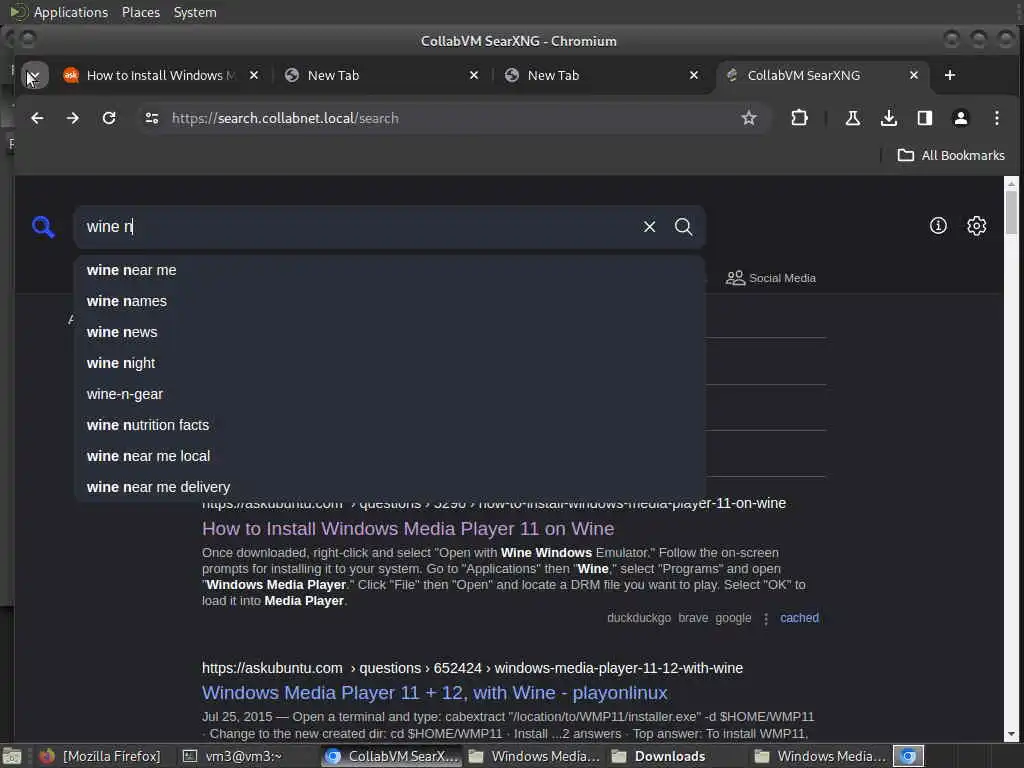Click the show desktop taskbar icon
Image resolution: width=1024 pixels, height=768 pixels.
point(11,757)
